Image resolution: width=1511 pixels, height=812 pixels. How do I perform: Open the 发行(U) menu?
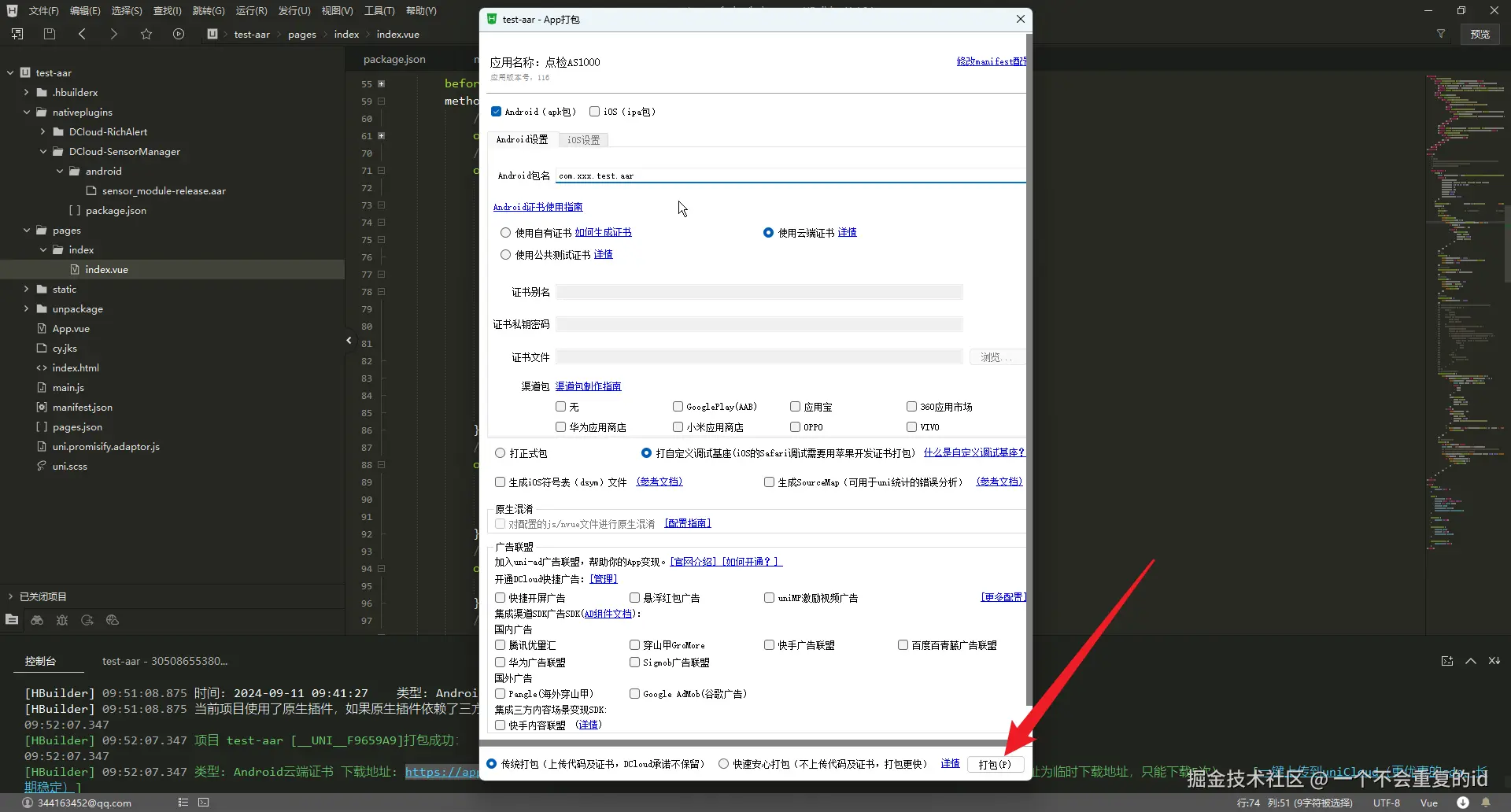(x=294, y=10)
